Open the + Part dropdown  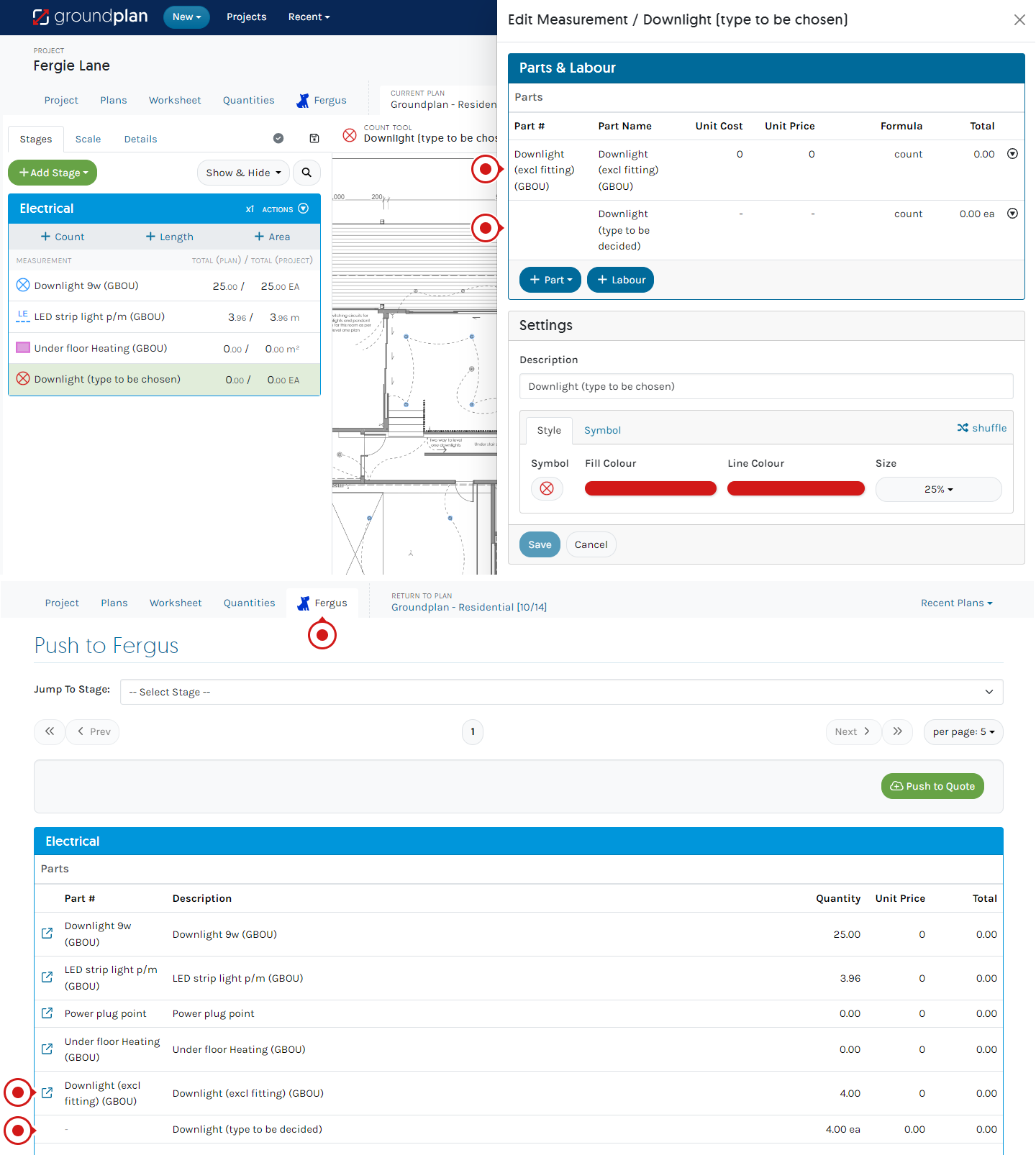[x=550, y=280]
